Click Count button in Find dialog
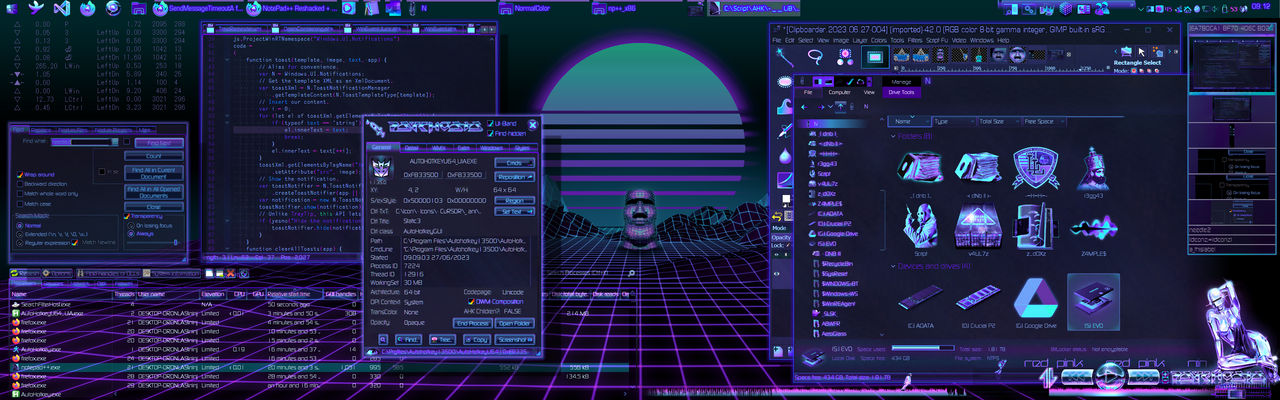This screenshot has height=400, width=1280. click(154, 156)
